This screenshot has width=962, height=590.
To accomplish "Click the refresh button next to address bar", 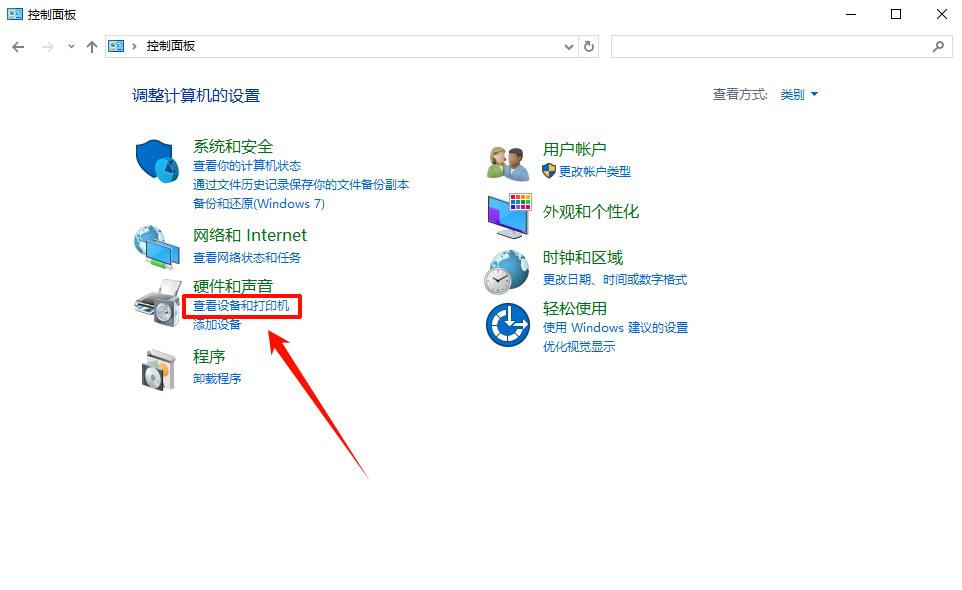I will click(x=588, y=46).
